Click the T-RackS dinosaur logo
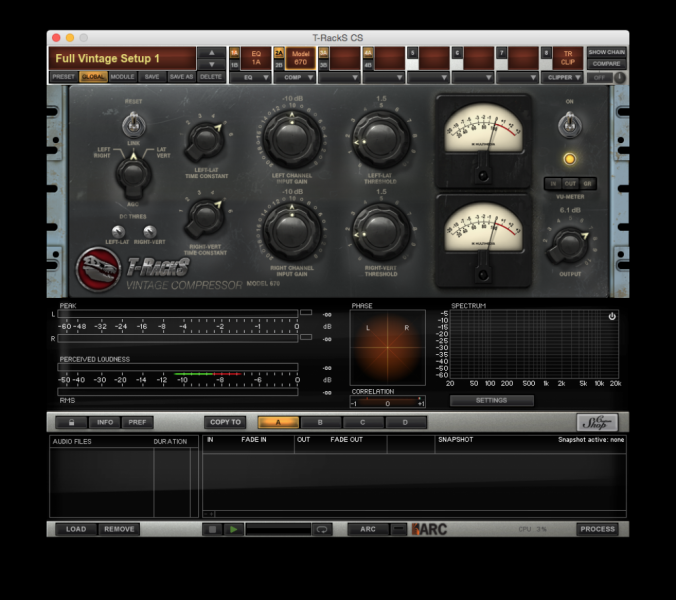Screen dimensions: 676x600 (98, 269)
